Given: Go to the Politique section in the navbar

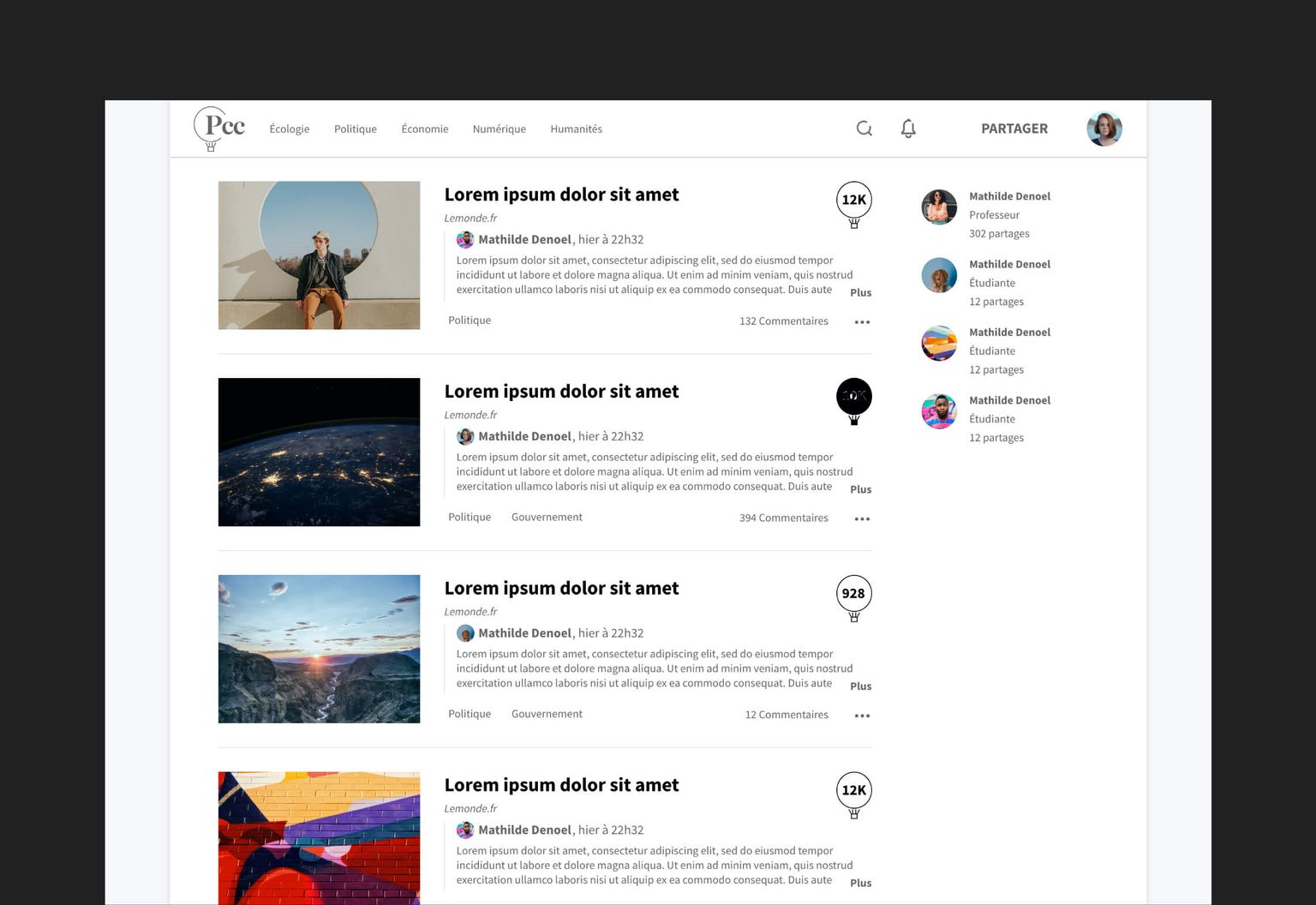Looking at the screenshot, I should 356,129.
